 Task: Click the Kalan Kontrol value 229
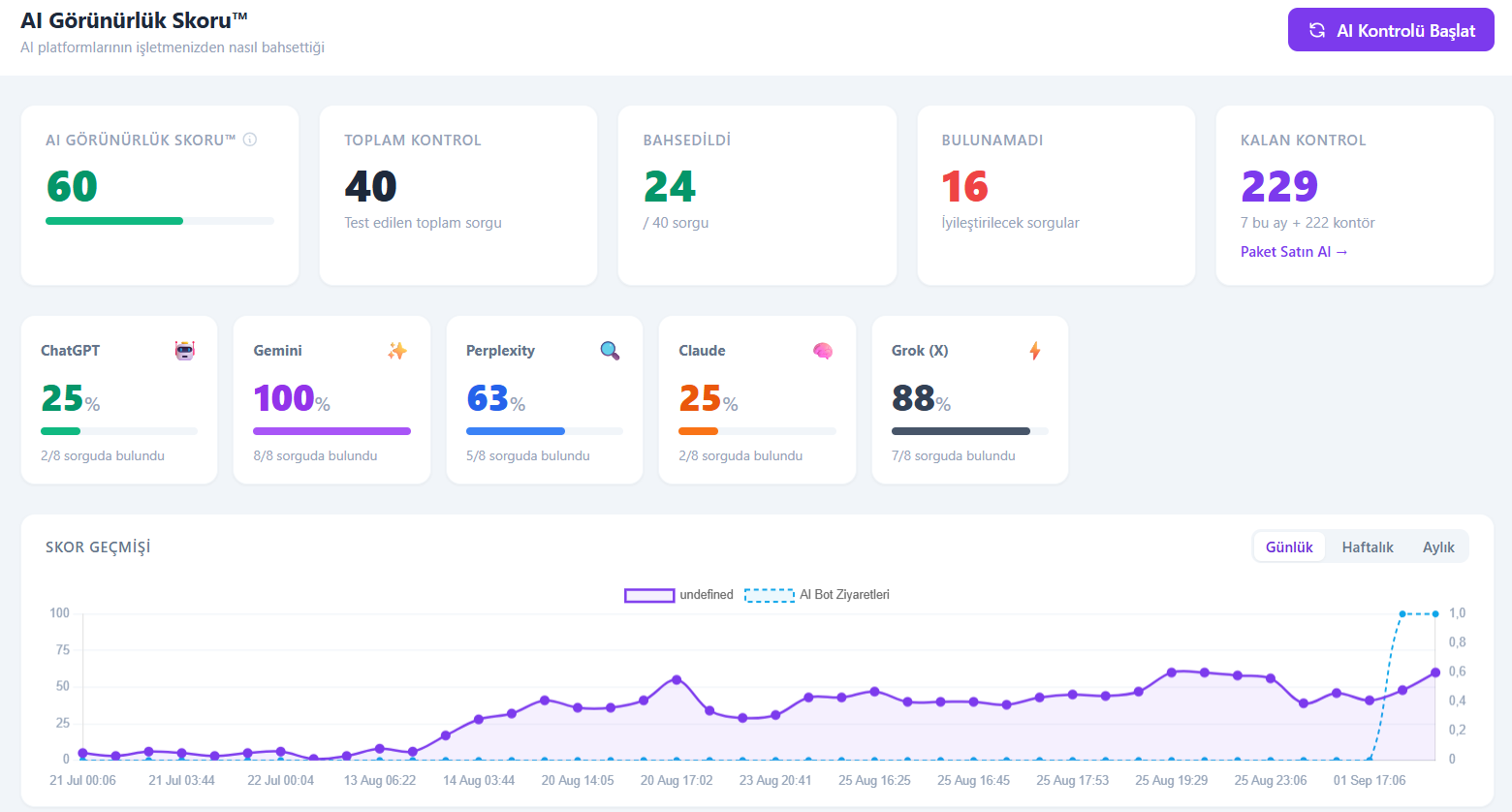pos(1279,186)
